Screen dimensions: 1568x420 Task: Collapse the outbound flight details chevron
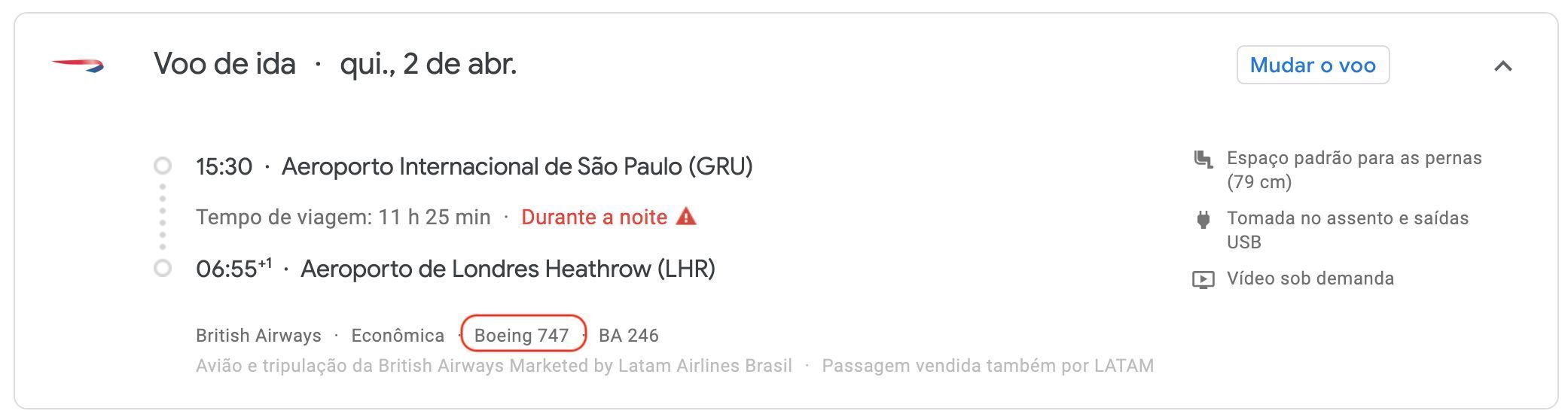pyautogui.click(x=1502, y=66)
